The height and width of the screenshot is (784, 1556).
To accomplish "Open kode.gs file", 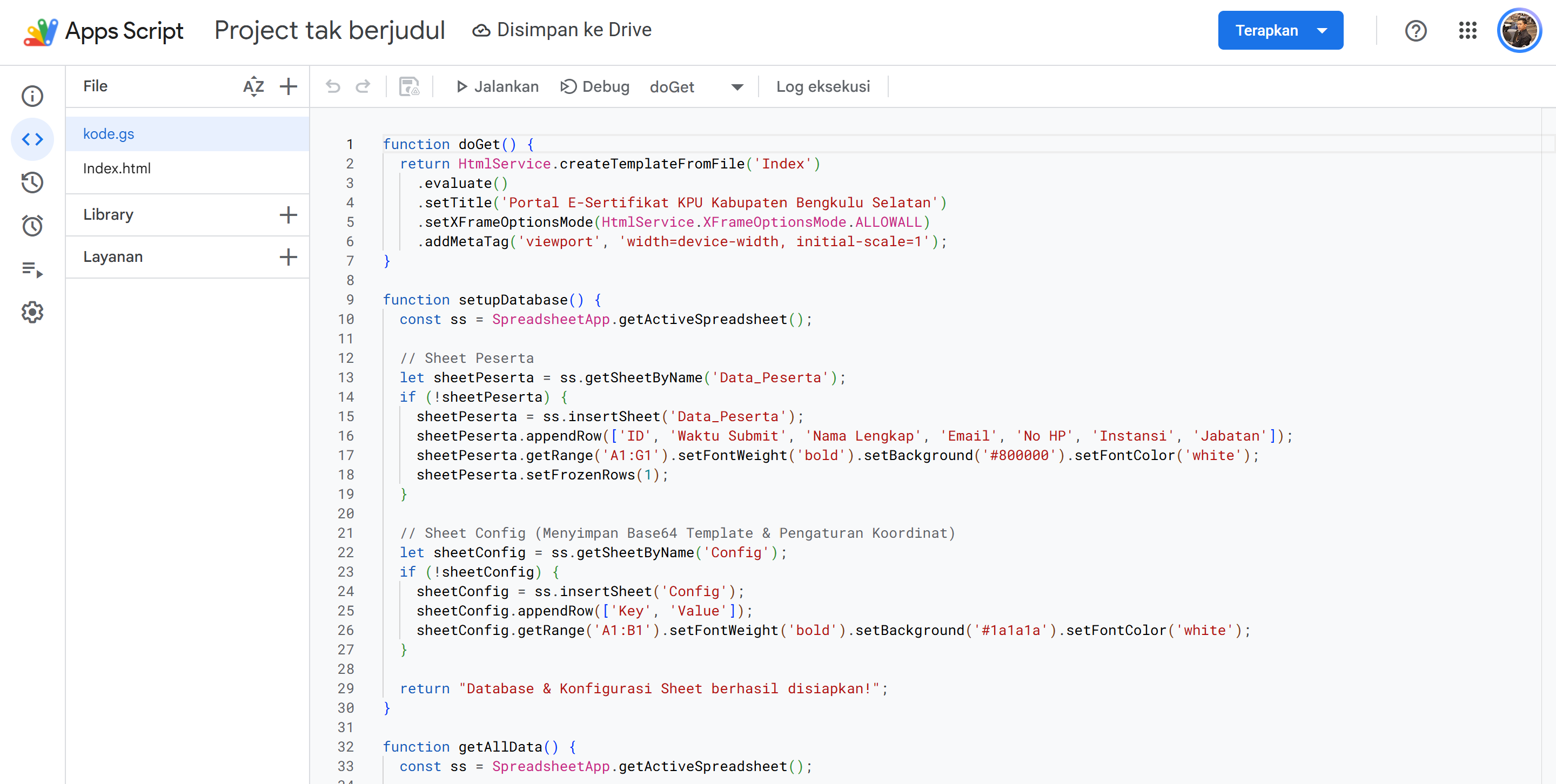I will (187, 134).
